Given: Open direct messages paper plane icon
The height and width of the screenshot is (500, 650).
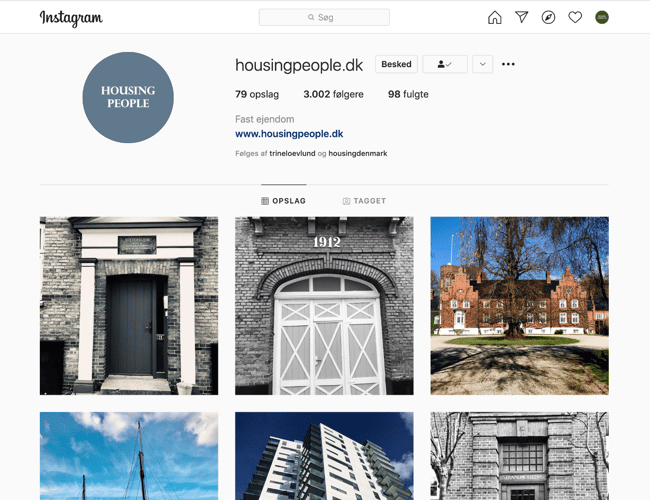Looking at the screenshot, I should pos(521,17).
